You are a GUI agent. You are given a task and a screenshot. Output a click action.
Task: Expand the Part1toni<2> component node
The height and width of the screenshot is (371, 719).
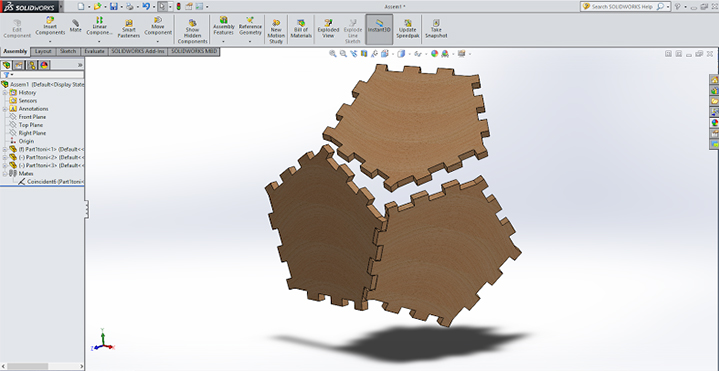coord(5,157)
